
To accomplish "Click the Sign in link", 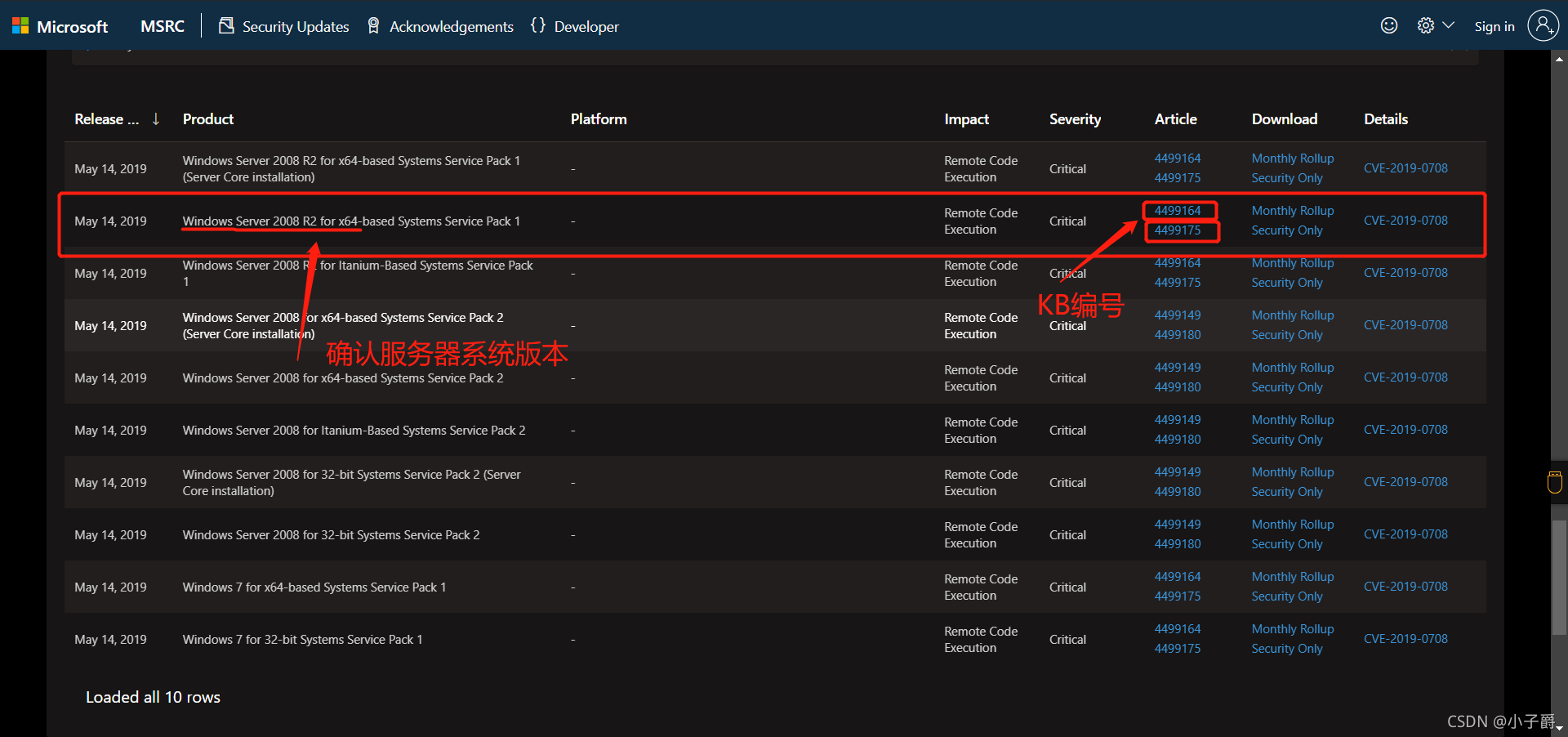I will [1494, 26].
